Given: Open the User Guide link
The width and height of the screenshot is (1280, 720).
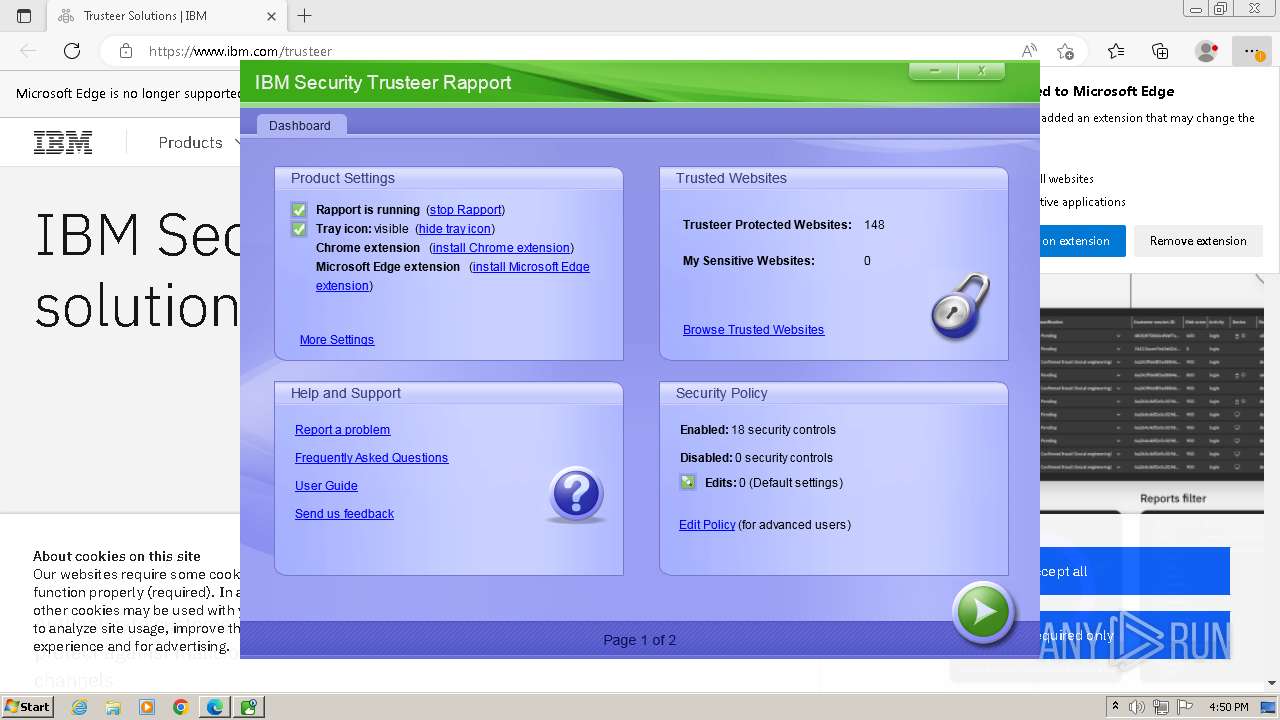Looking at the screenshot, I should click(x=326, y=486).
